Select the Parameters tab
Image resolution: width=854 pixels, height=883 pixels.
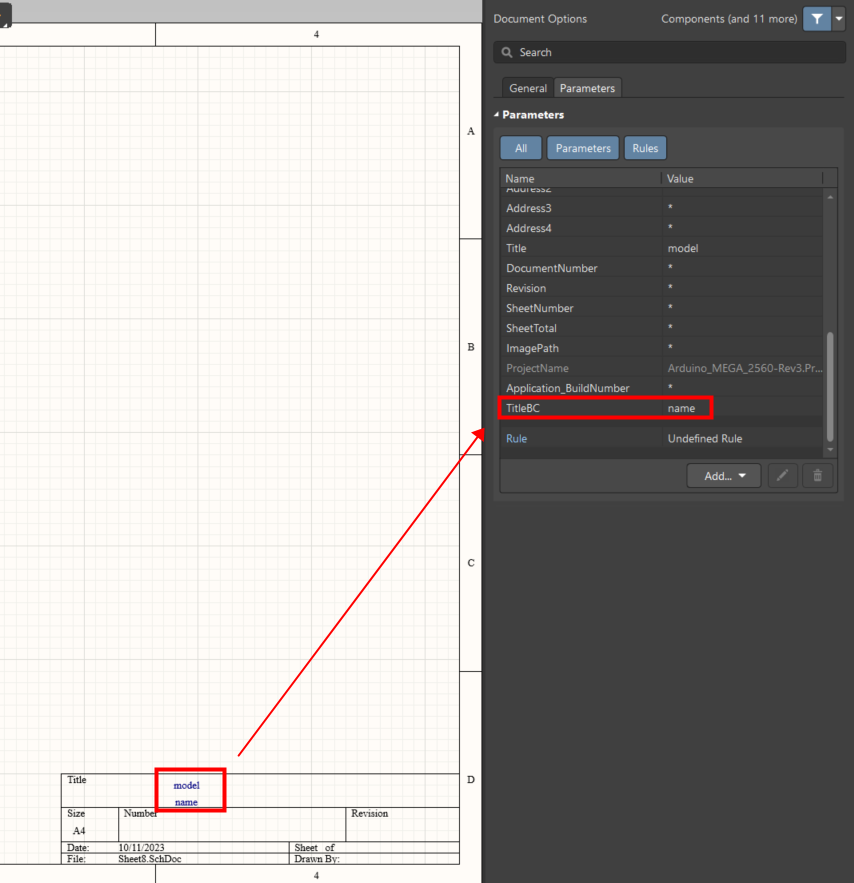pyautogui.click(x=587, y=88)
